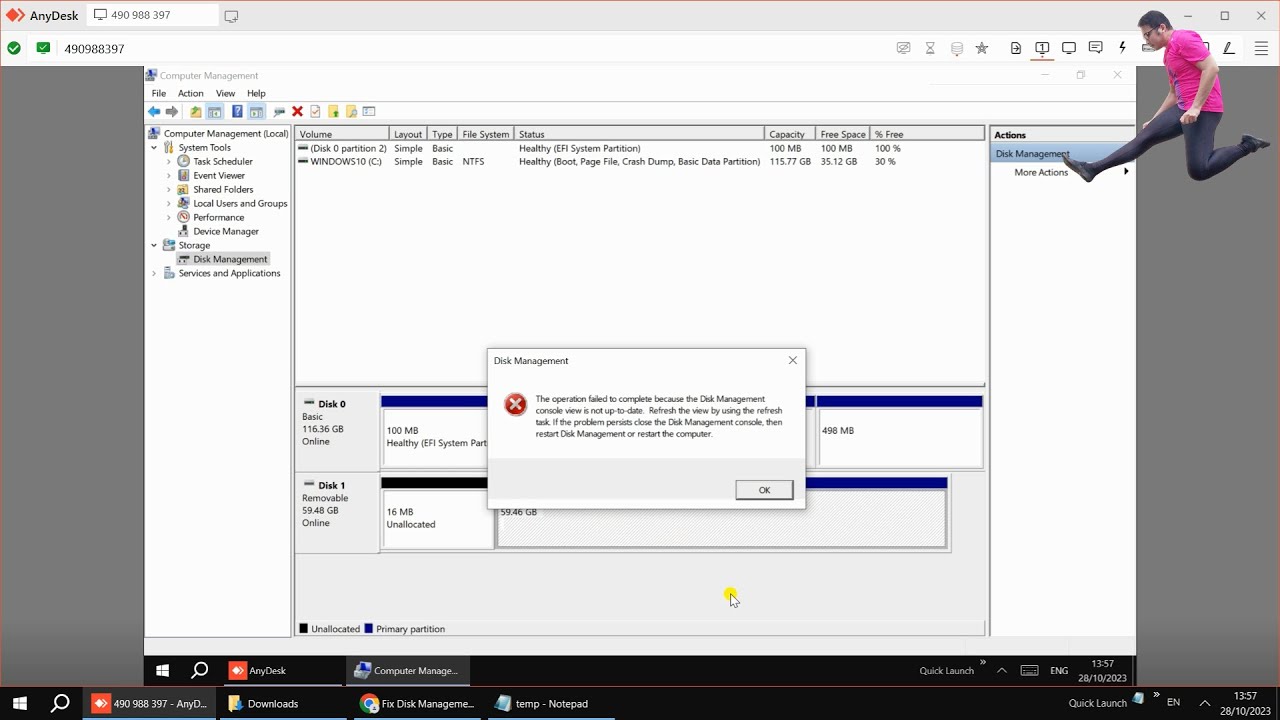Image resolution: width=1280 pixels, height=720 pixels.
Task: Open More Actions submenu in Actions pane
Action: 1041,172
